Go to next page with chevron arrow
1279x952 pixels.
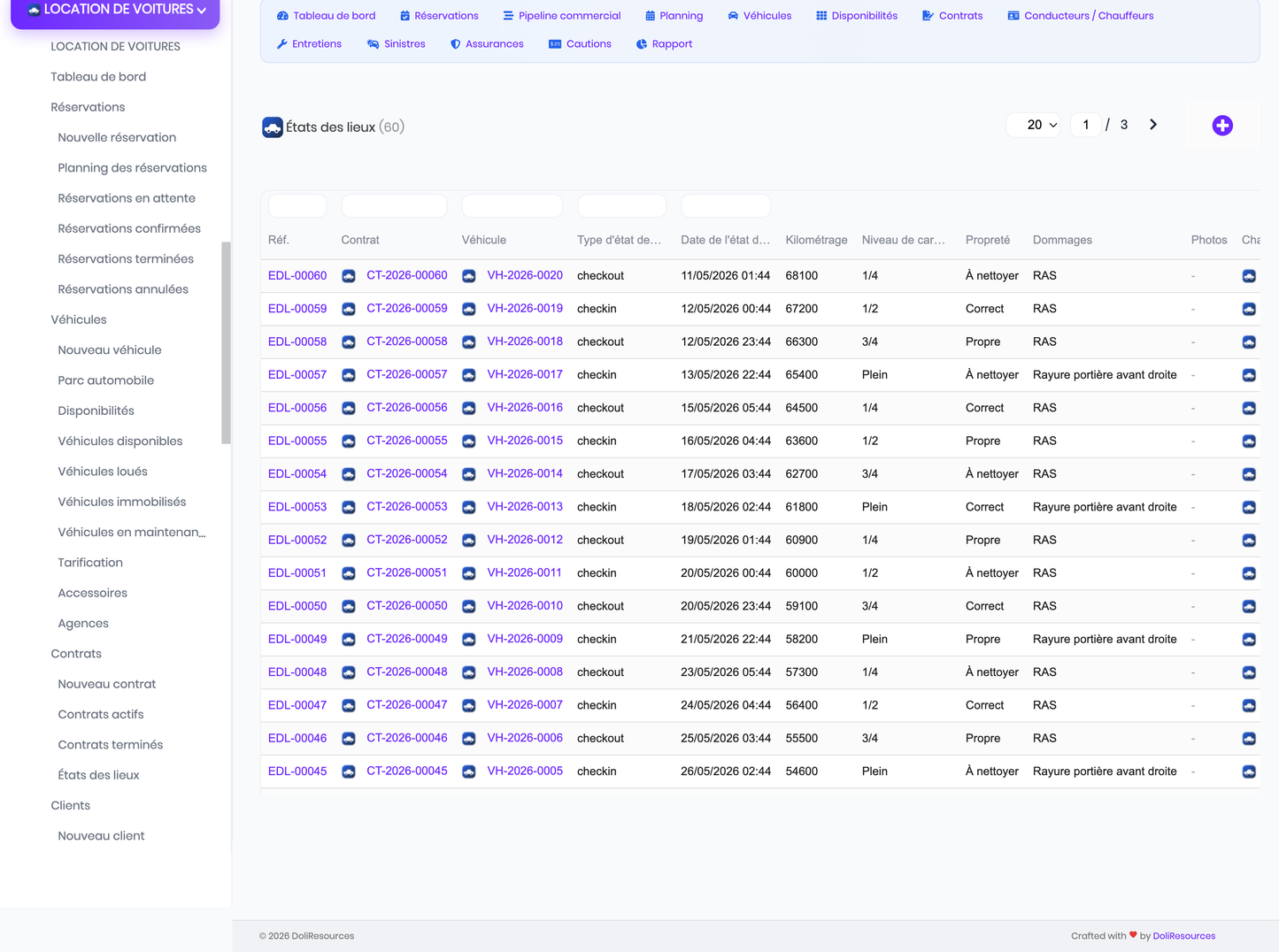point(1152,125)
